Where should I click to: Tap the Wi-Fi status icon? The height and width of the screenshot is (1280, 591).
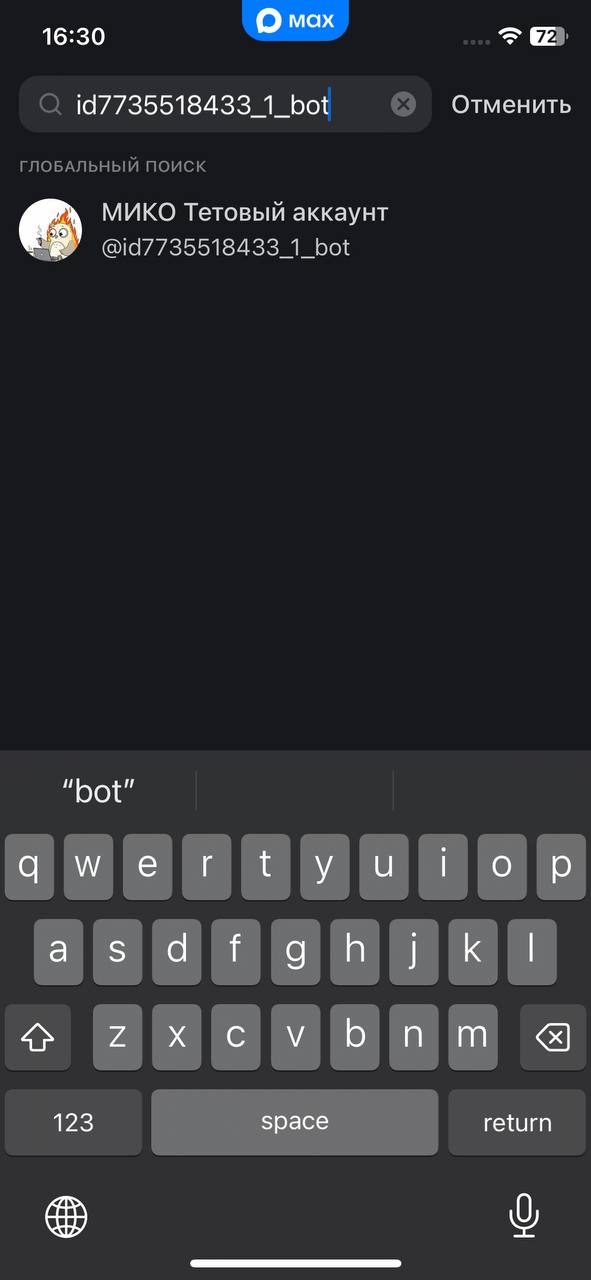[511, 37]
